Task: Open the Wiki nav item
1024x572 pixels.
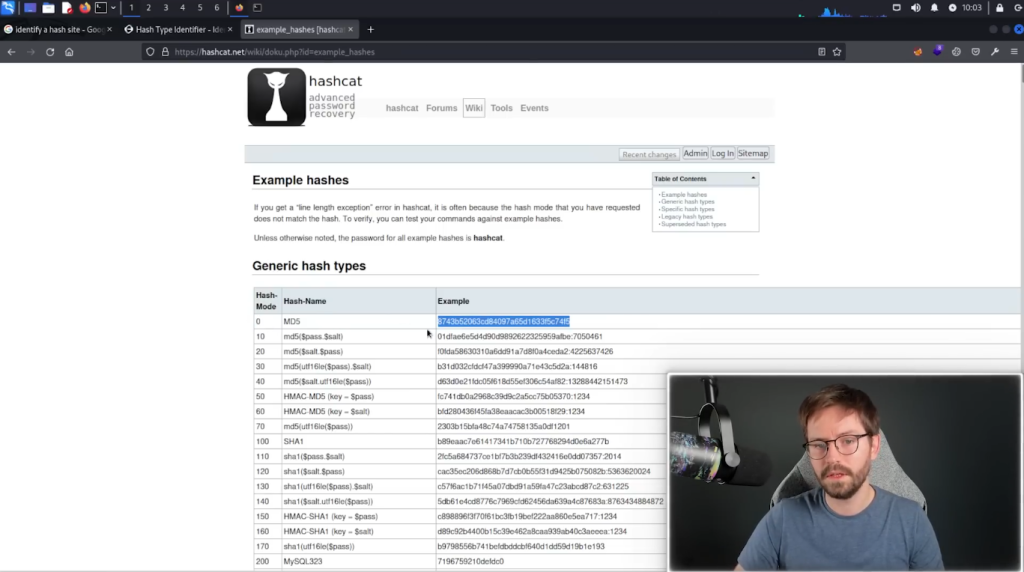Action: click(x=474, y=108)
